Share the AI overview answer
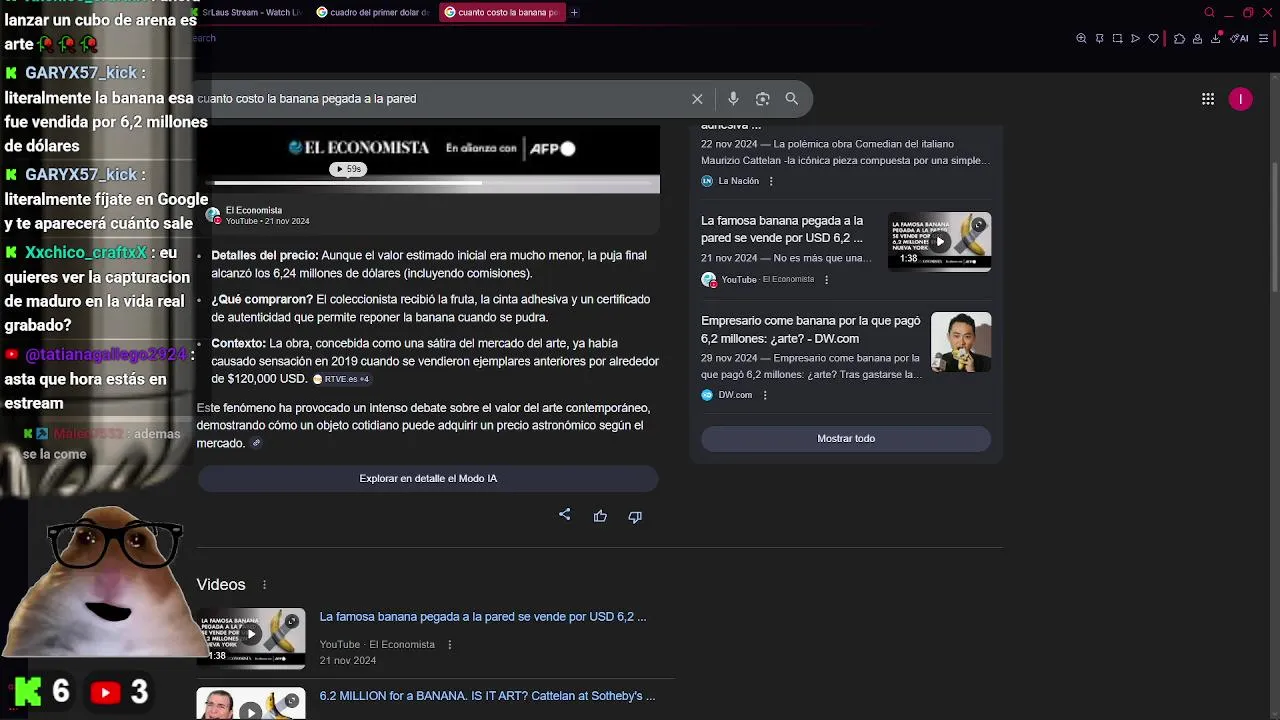1280x720 pixels. click(565, 515)
